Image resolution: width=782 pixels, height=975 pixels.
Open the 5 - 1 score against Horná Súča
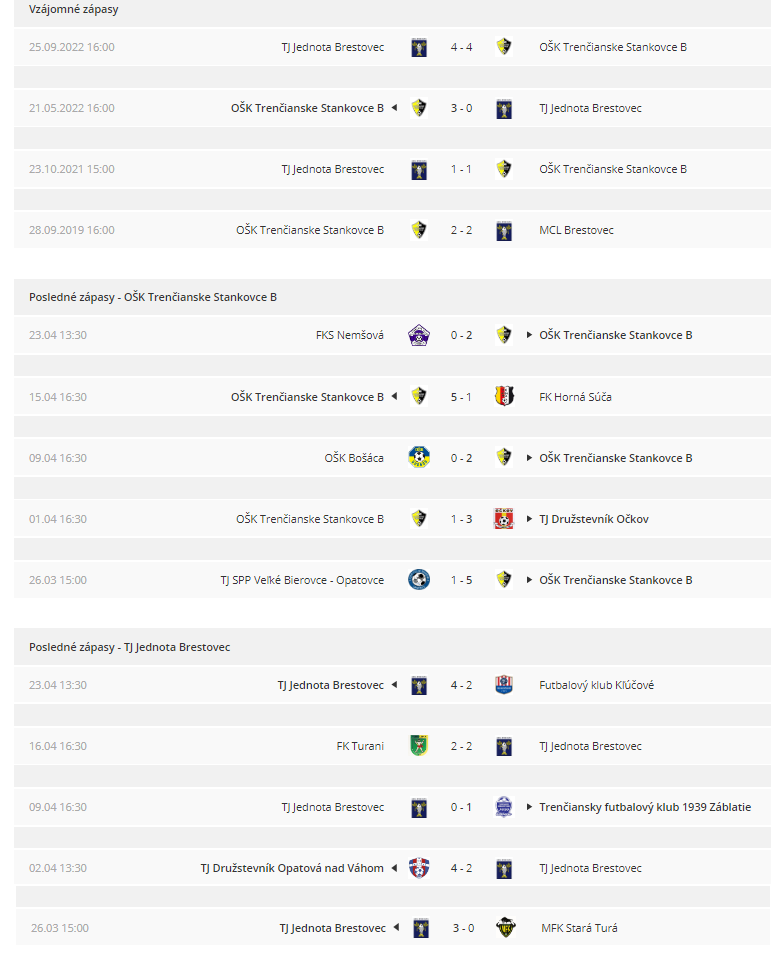(x=461, y=397)
